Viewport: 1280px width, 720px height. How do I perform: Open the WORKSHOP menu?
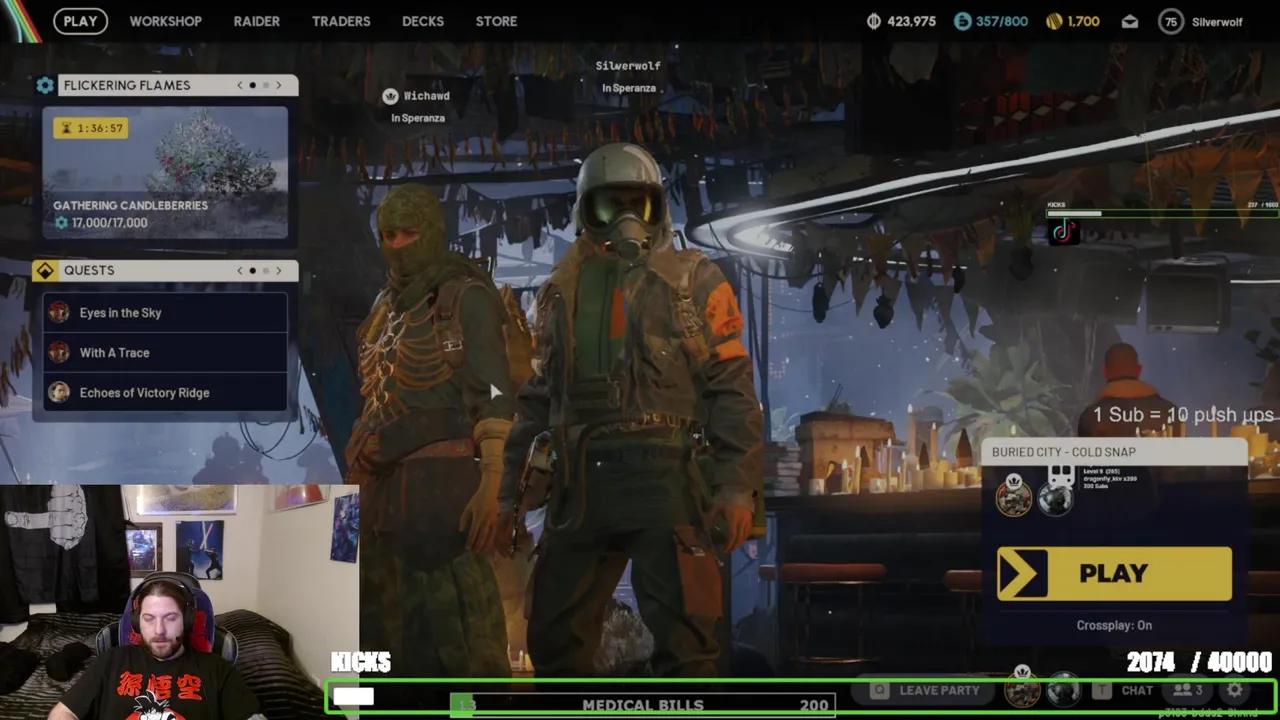coord(165,21)
